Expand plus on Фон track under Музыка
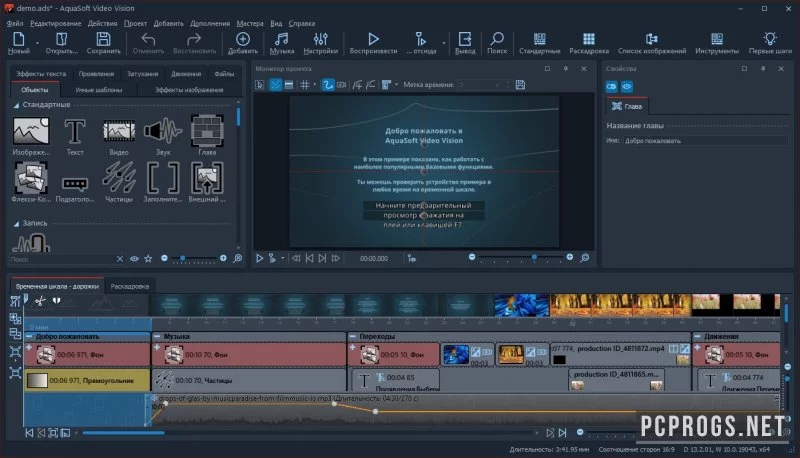 [157, 347]
